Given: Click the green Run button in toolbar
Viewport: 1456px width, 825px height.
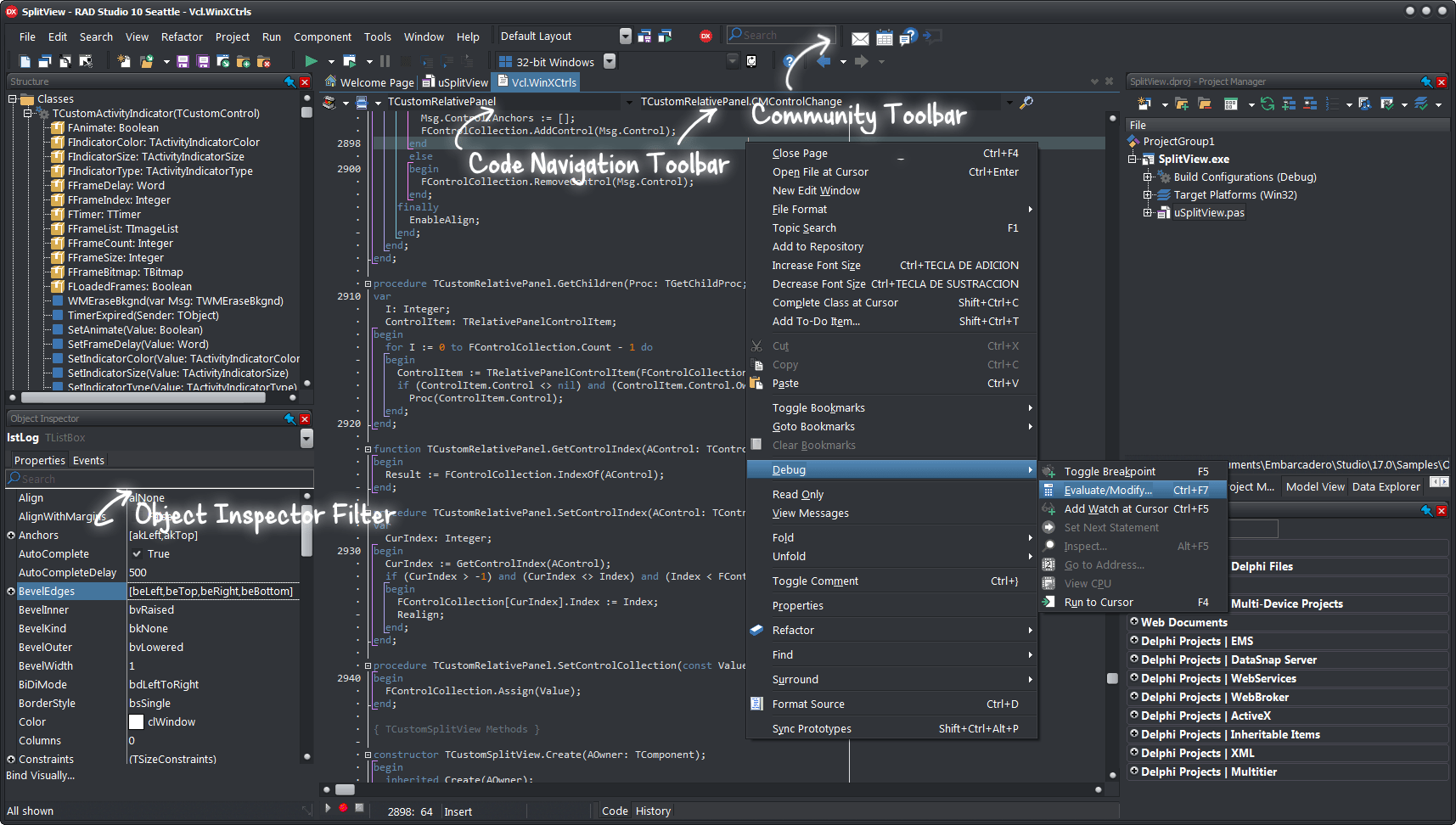Looking at the screenshot, I should click(312, 61).
